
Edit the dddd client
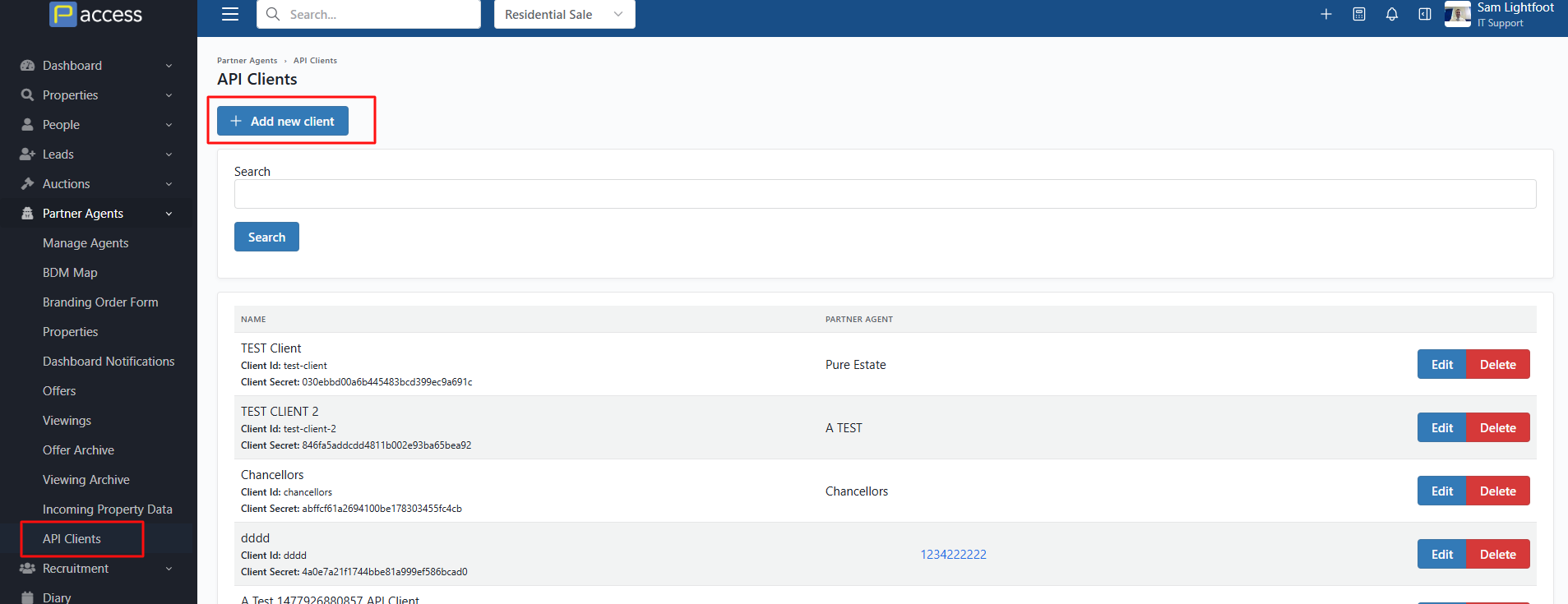(x=1442, y=554)
